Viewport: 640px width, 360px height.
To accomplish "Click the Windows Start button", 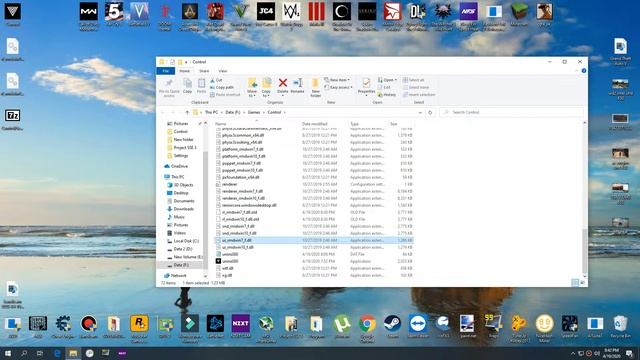I will point(8,353).
